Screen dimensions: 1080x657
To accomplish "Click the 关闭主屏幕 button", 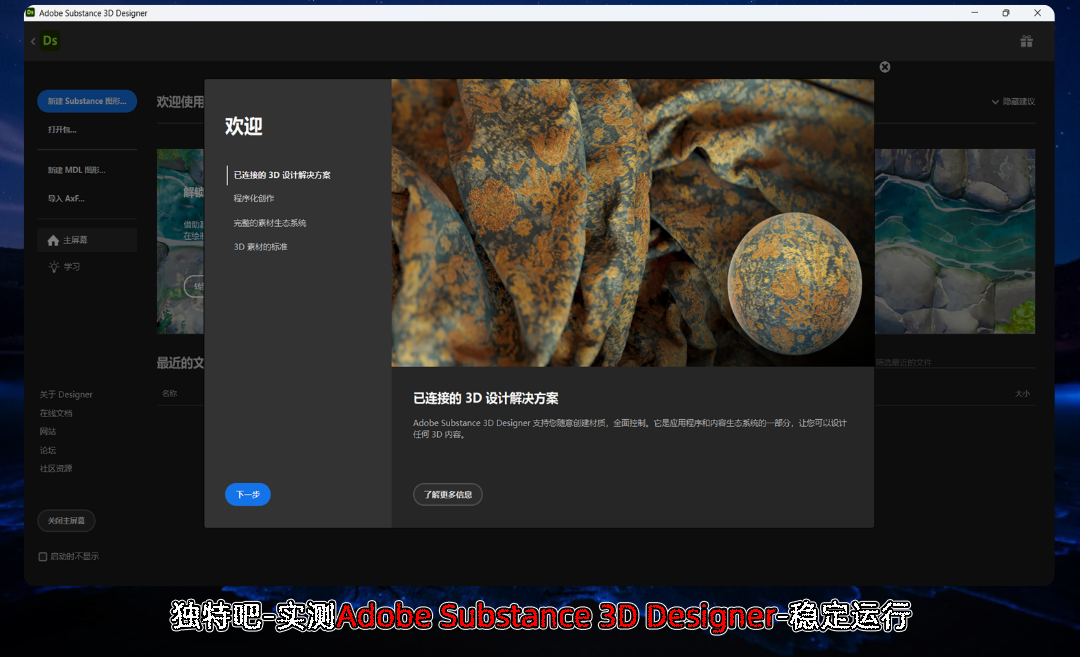I will tap(67, 521).
